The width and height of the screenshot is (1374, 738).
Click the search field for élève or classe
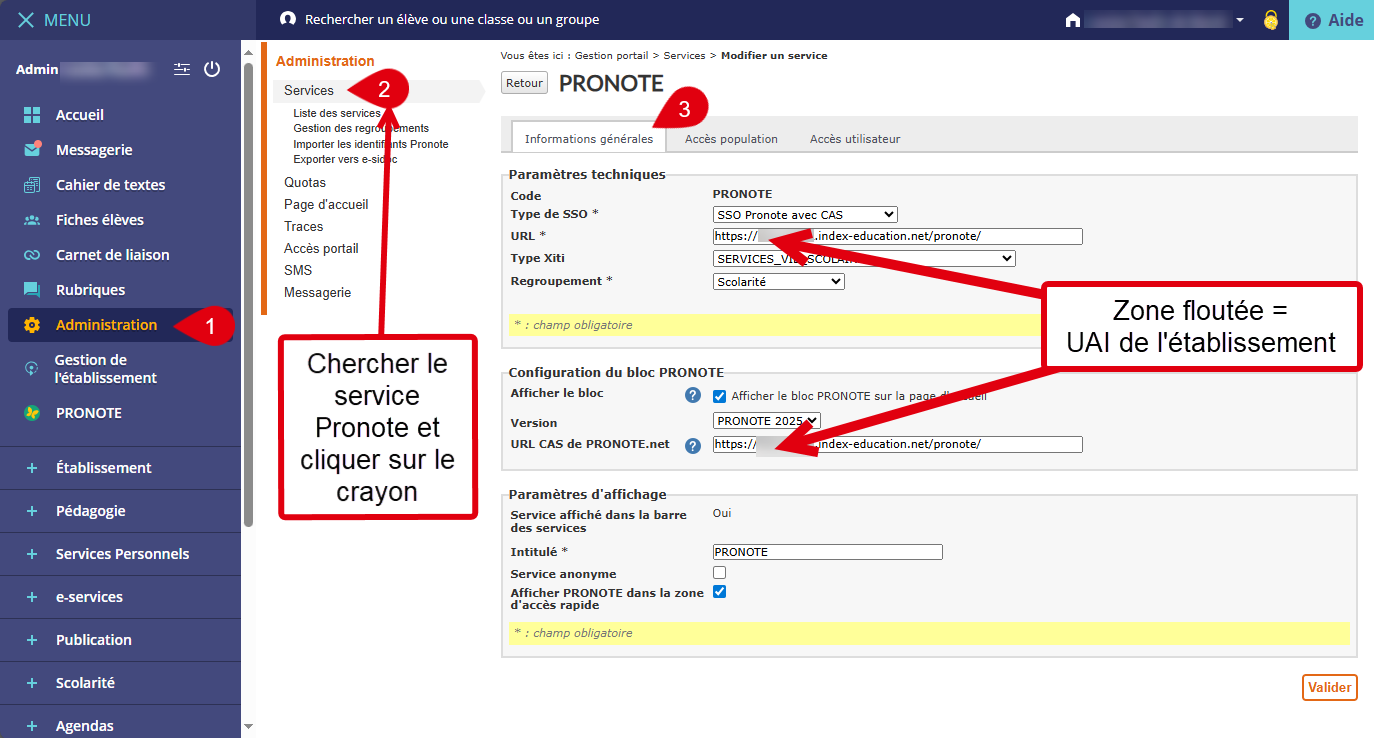click(452, 19)
